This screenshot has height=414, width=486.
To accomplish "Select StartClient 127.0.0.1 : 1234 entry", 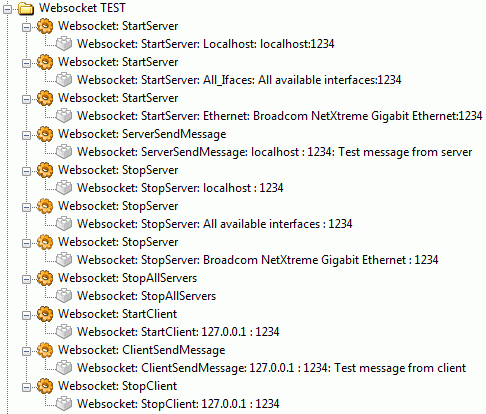I will pyautogui.click(x=178, y=332).
